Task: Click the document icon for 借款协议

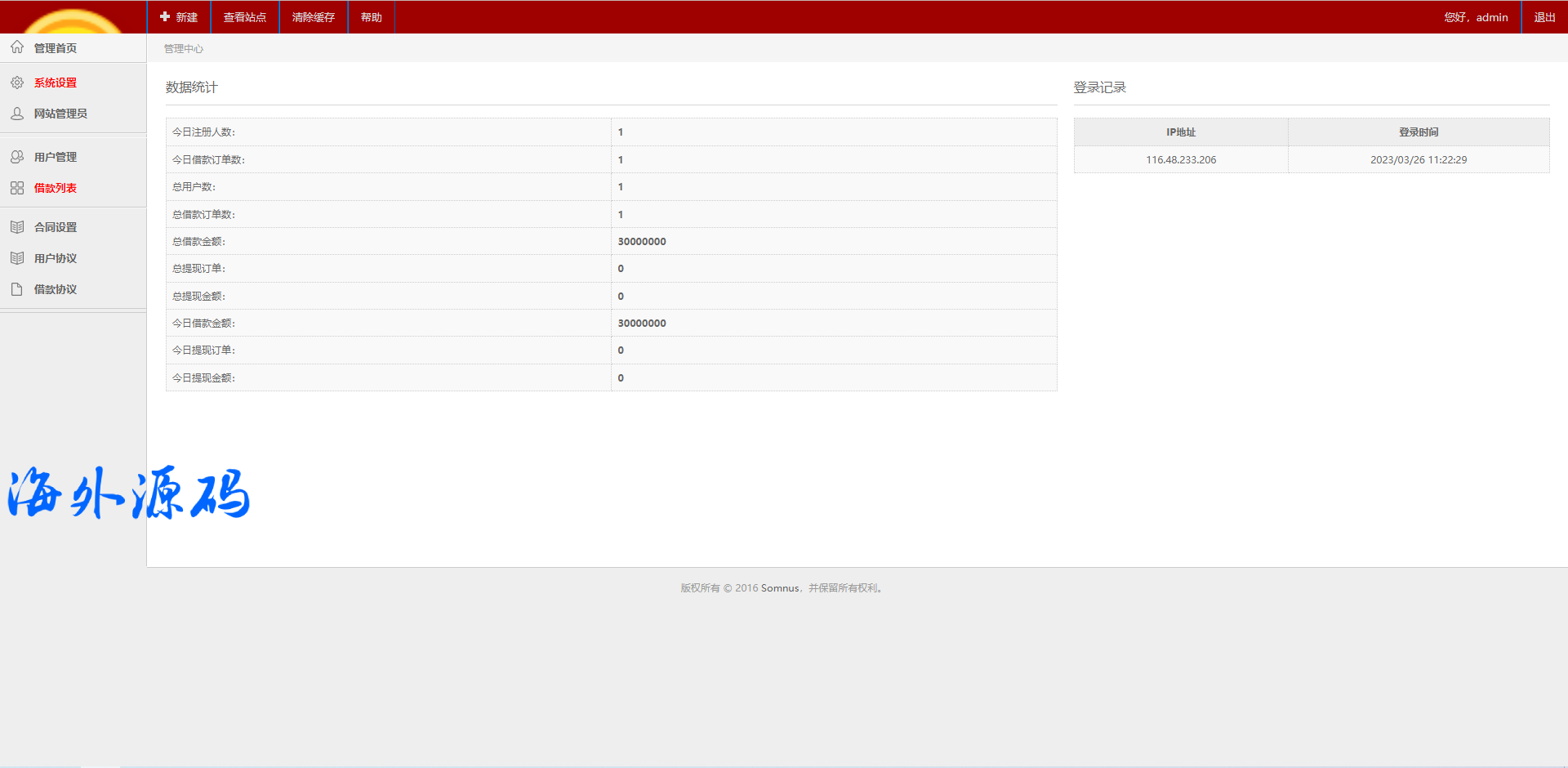Action: coord(17,289)
